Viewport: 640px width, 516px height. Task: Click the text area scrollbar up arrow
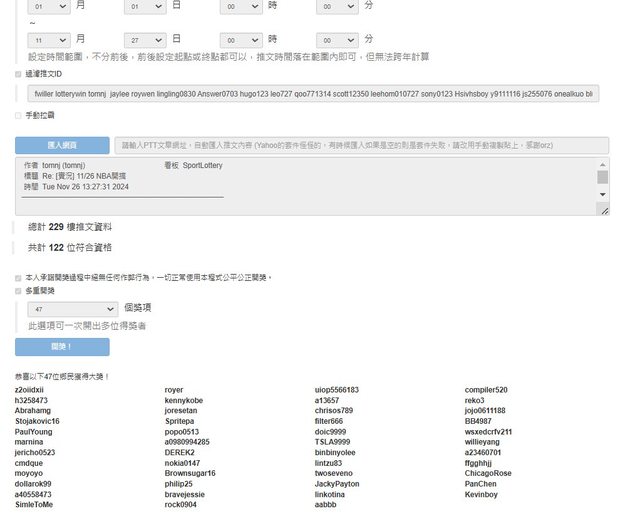point(603,165)
